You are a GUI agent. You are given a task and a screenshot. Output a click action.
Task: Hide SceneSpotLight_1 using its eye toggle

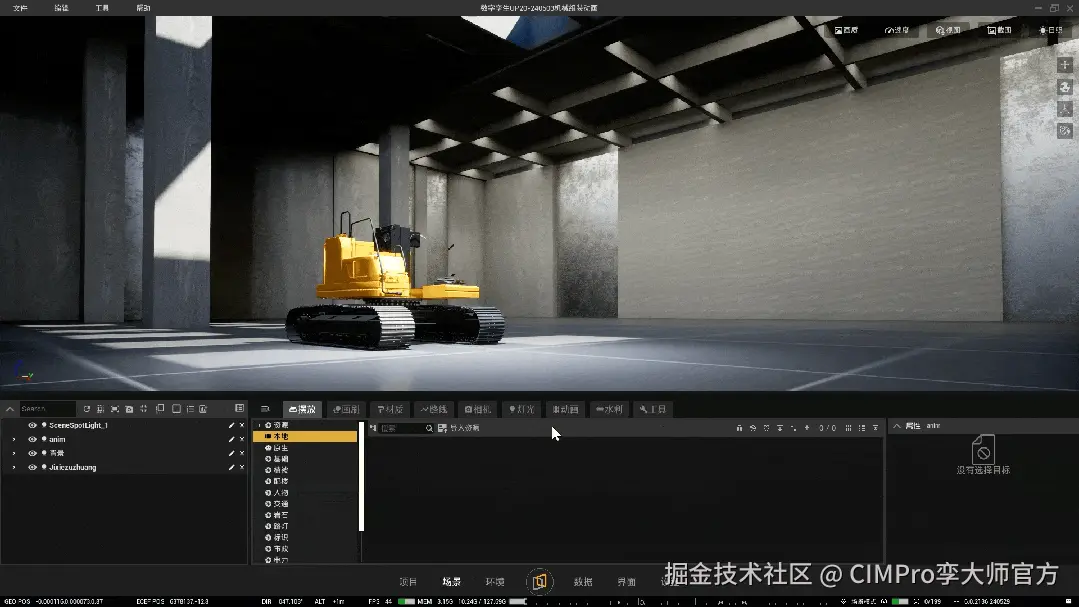coord(31,424)
